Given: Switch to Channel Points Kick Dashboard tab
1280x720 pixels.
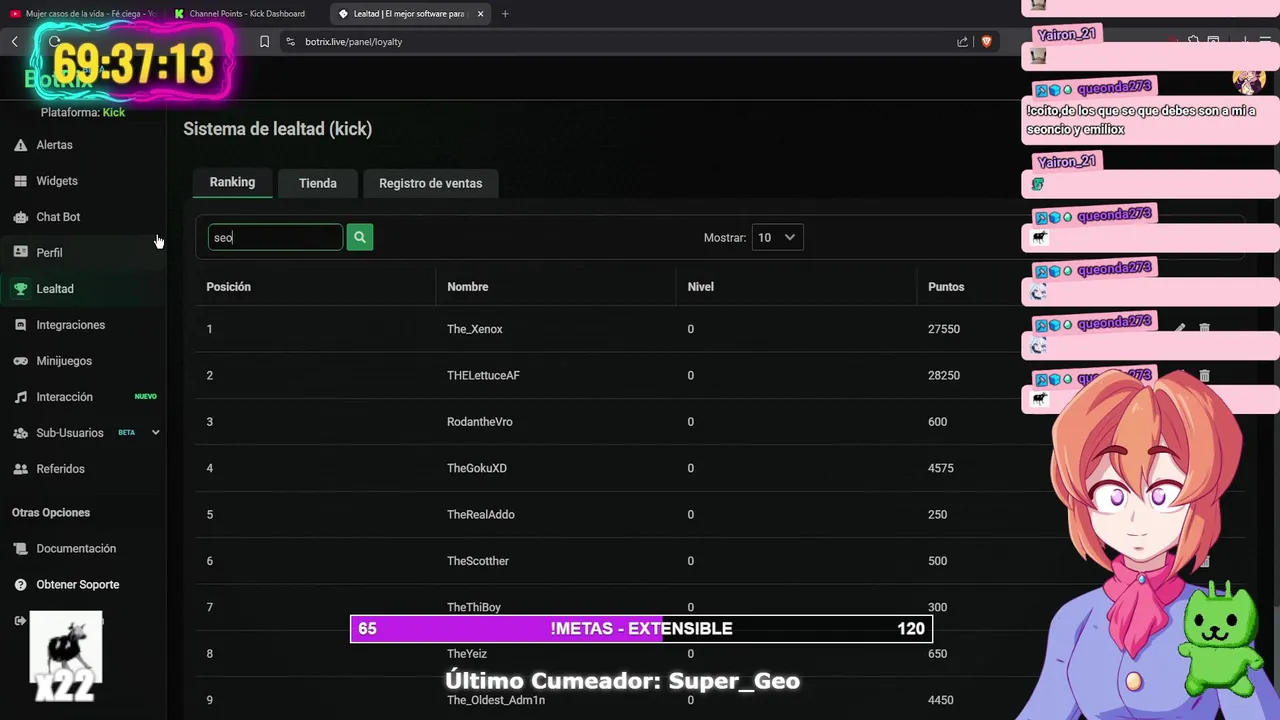Looking at the screenshot, I should pos(246,14).
